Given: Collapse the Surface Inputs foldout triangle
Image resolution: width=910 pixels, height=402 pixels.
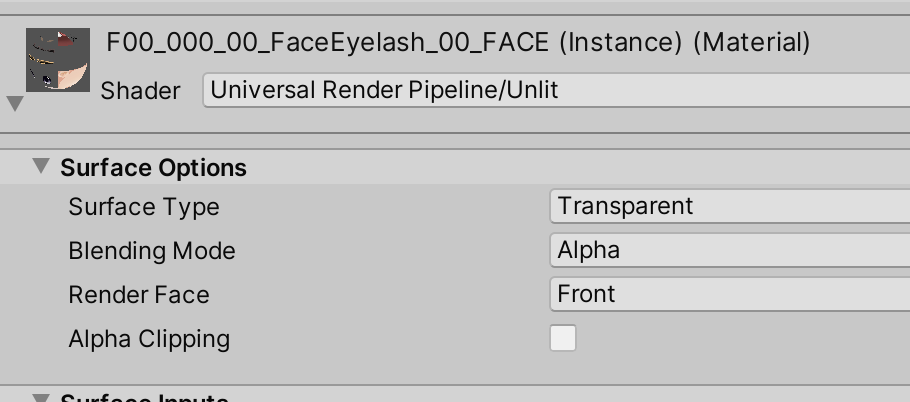Looking at the screenshot, I should (41, 397).
